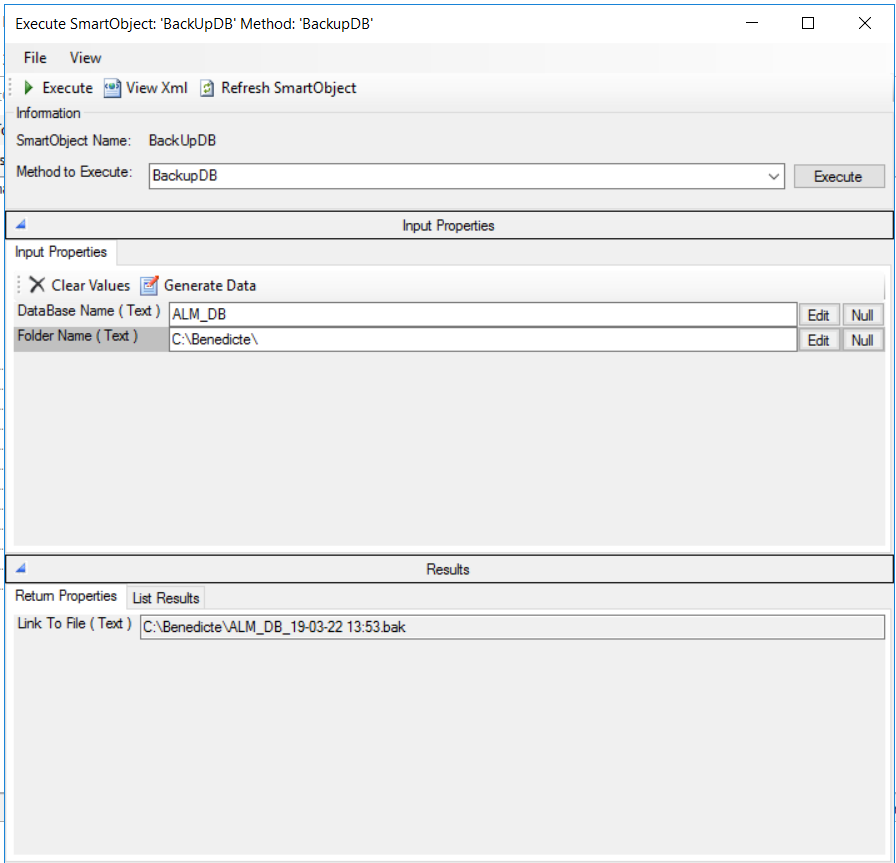Click the Clear Values X icon
The image size is (896, 863).
[37, 285]
